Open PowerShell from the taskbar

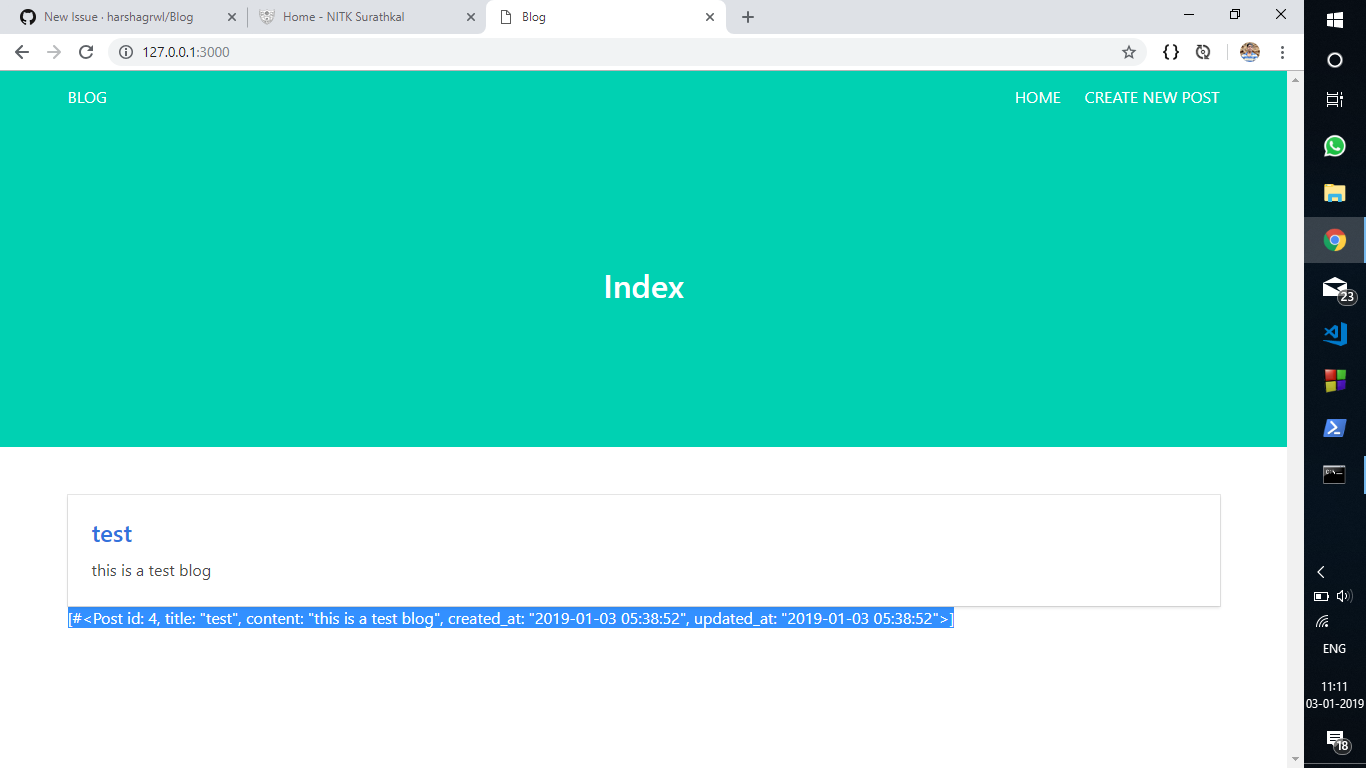tap(1334, 428)
